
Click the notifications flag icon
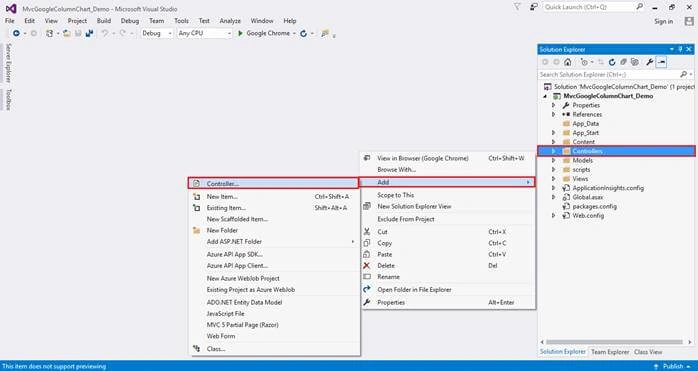(517, 7)
